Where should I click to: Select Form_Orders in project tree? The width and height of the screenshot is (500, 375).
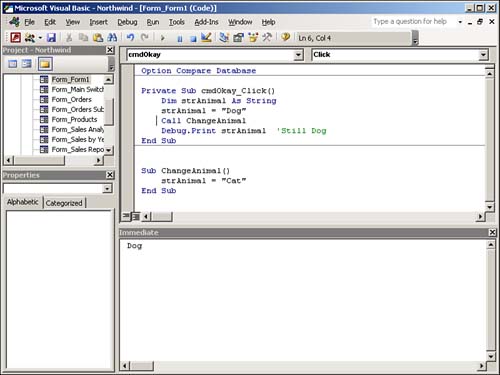click(x=71, y=100)
